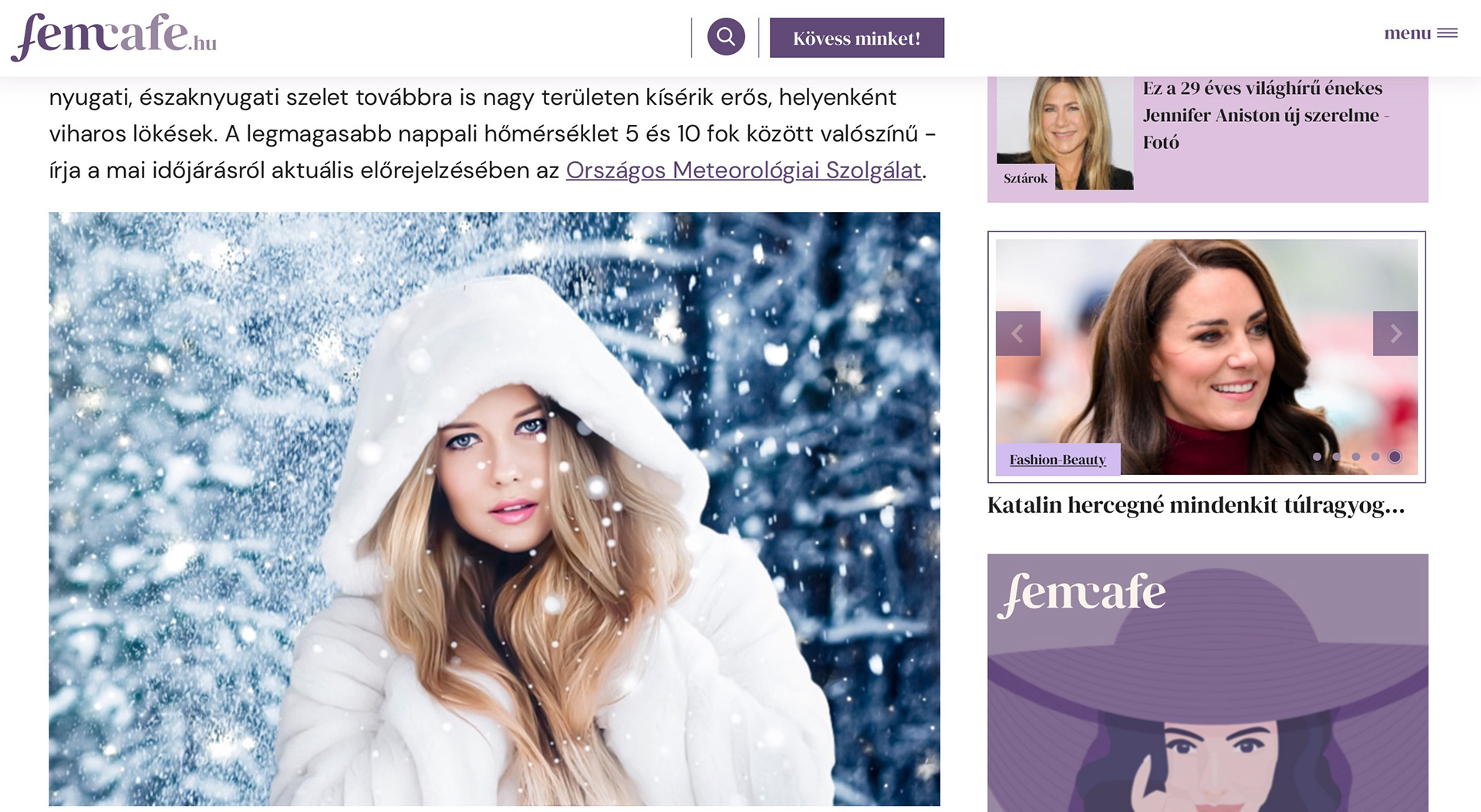Select the fourth carousel dot
Viewport: 1481px width, 812px height.
pos(1375,457)
